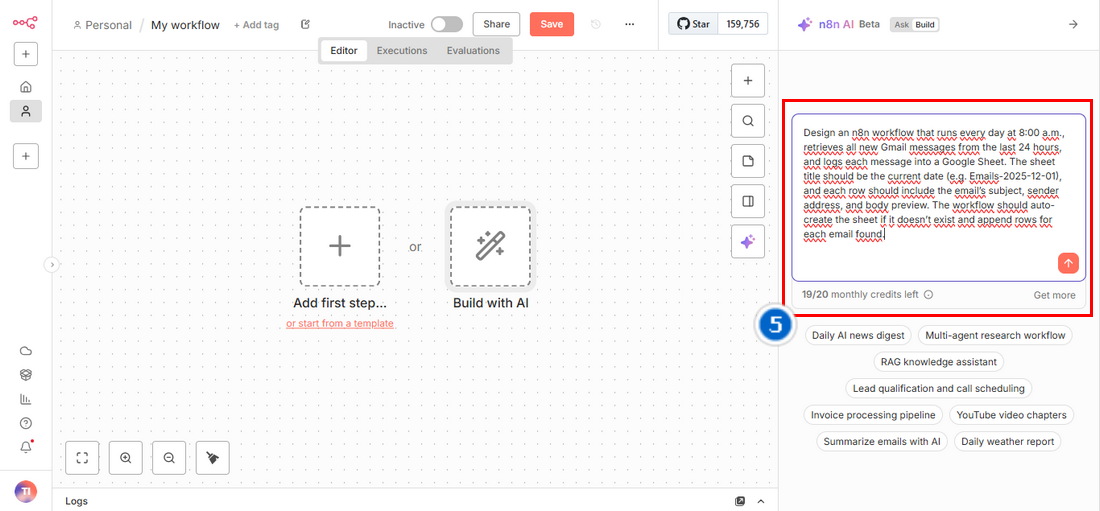The image size is (1100, 511).
Task: Expand the collapsed left sidebar arrow
Action: coord(52,264)
